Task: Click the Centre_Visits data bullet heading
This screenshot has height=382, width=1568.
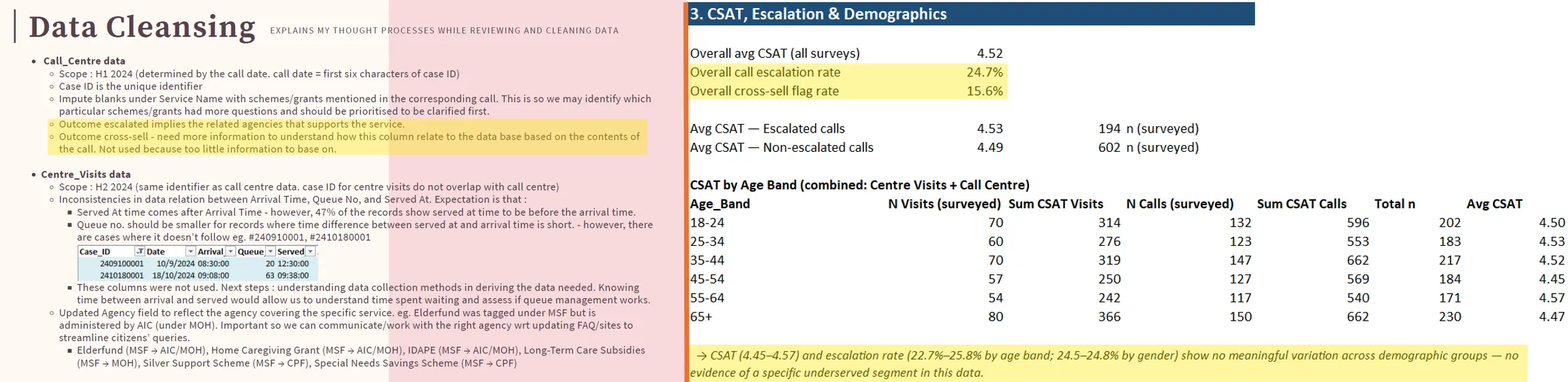Action: (x=86, y=174)
